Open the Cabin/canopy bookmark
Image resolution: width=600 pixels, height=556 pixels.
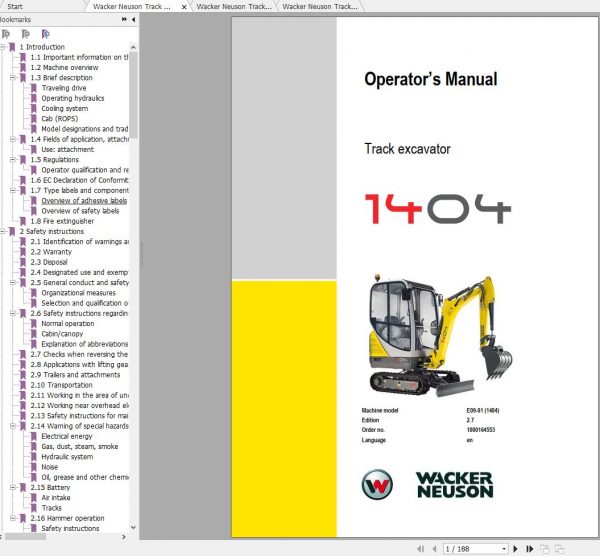pyautogui.click(x=62, y=334)
